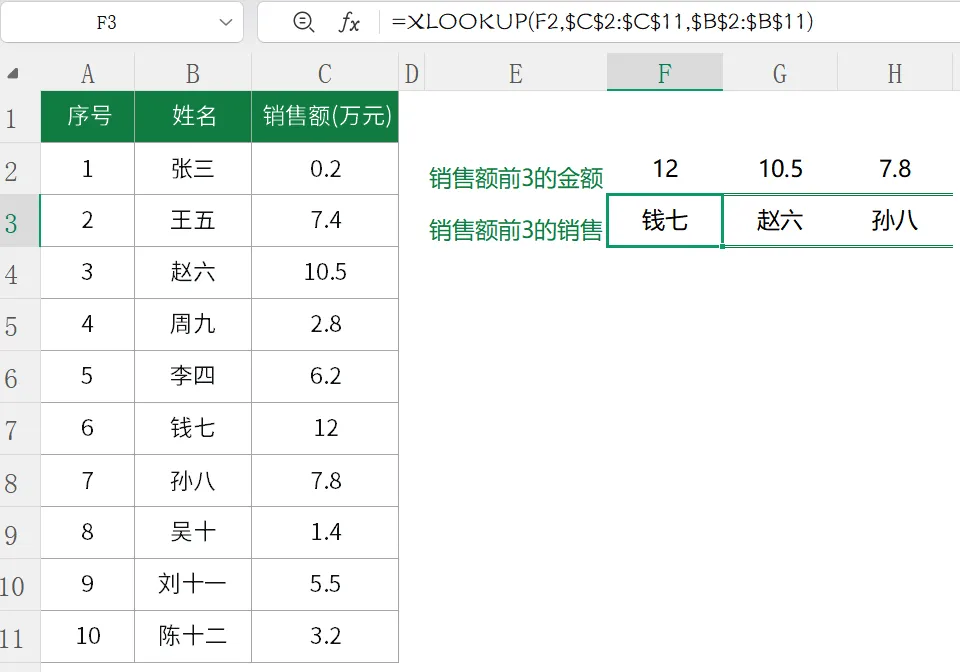This screenshot has height=672, width=960.
Task: Select column E header
Action: click(516, 73)
